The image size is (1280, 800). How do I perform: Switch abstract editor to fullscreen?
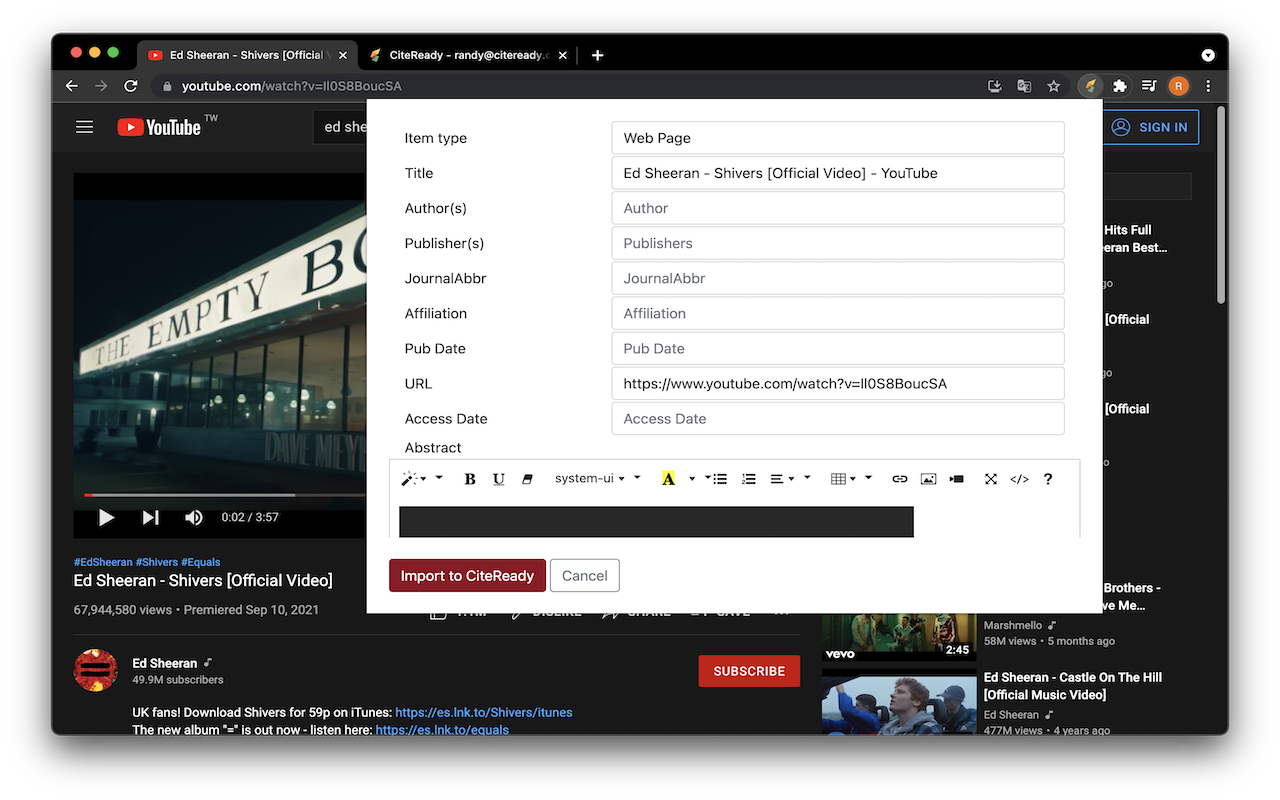[x=991, y=479]
